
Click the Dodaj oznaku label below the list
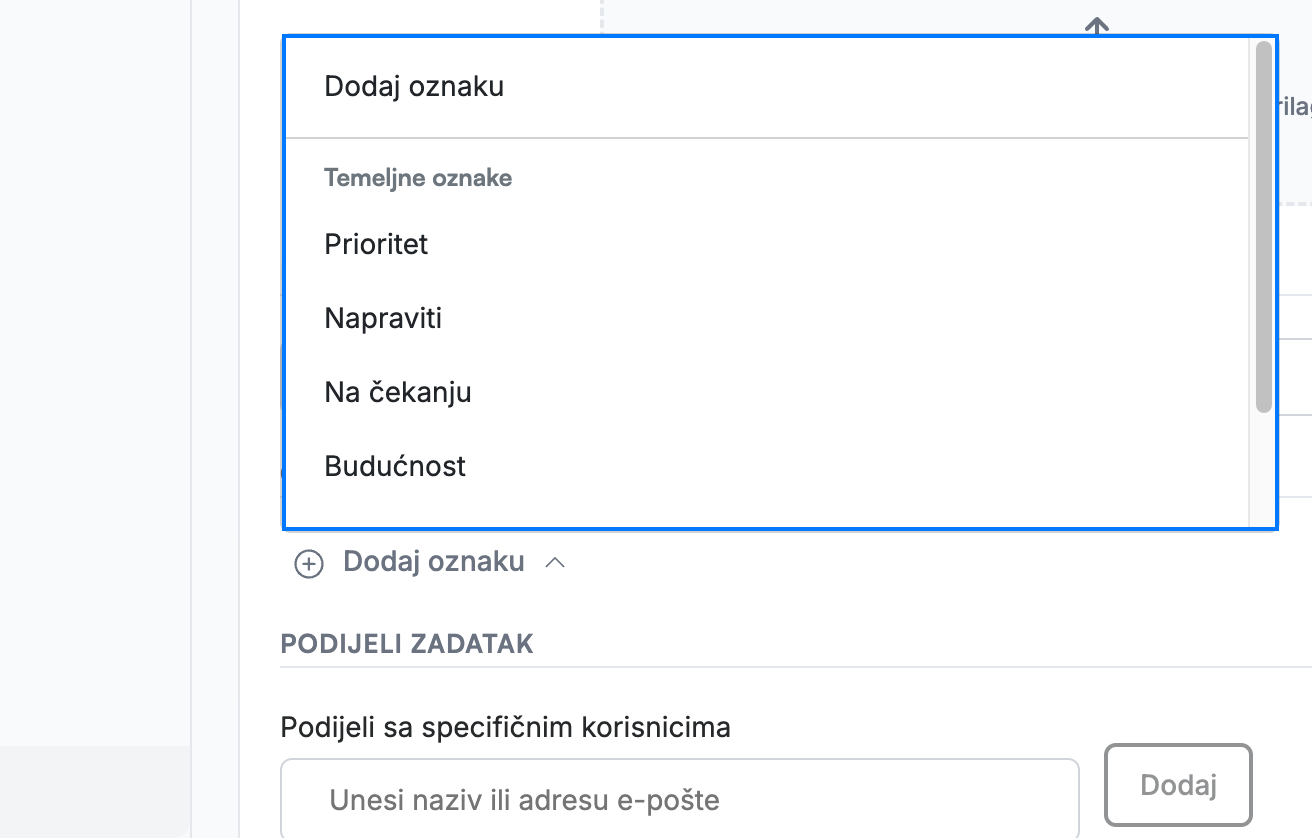pos(434,562)
